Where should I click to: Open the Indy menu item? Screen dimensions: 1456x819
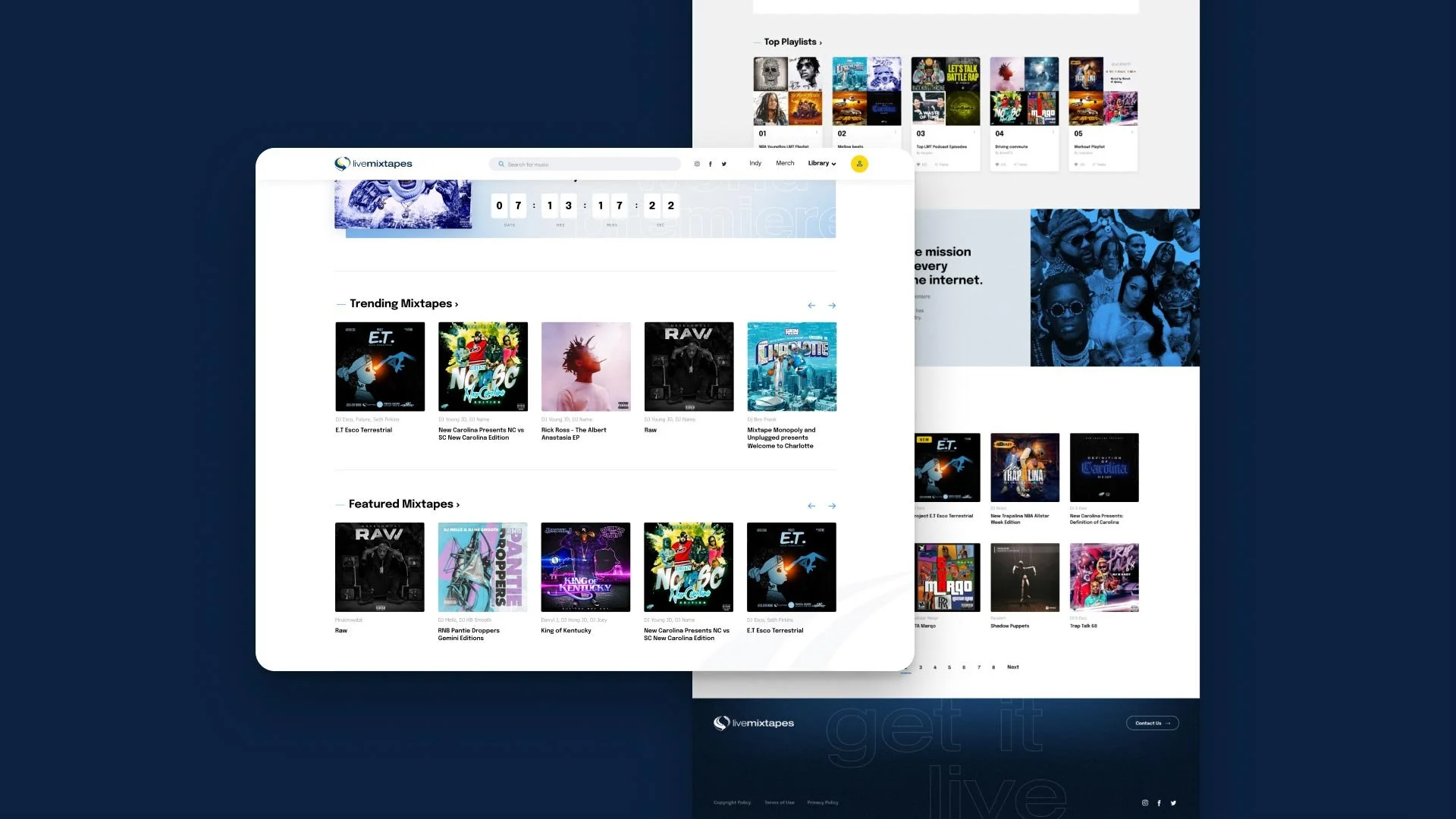[755, 163]
